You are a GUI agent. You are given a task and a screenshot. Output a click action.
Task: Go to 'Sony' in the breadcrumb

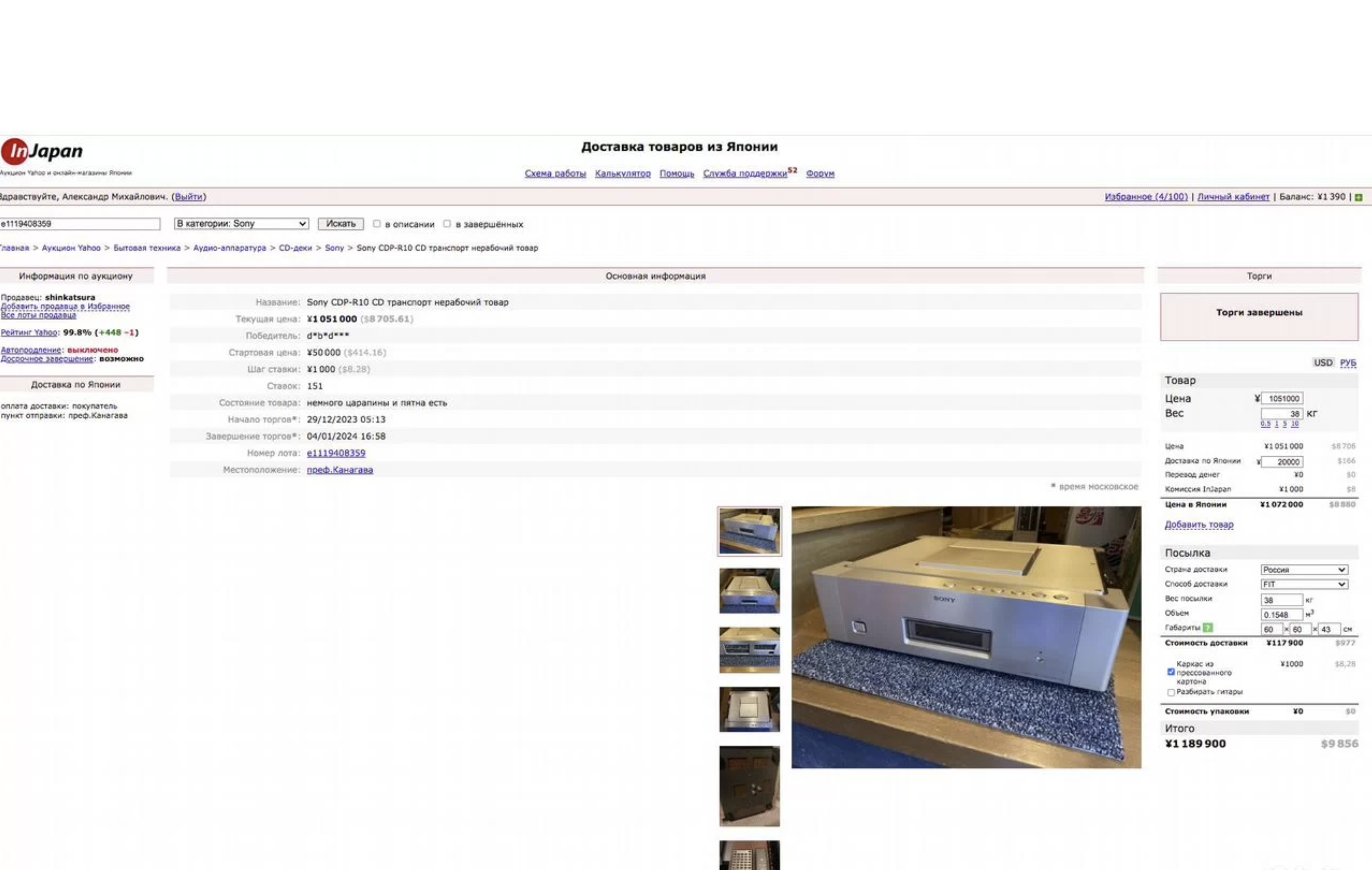coord(334,248)
